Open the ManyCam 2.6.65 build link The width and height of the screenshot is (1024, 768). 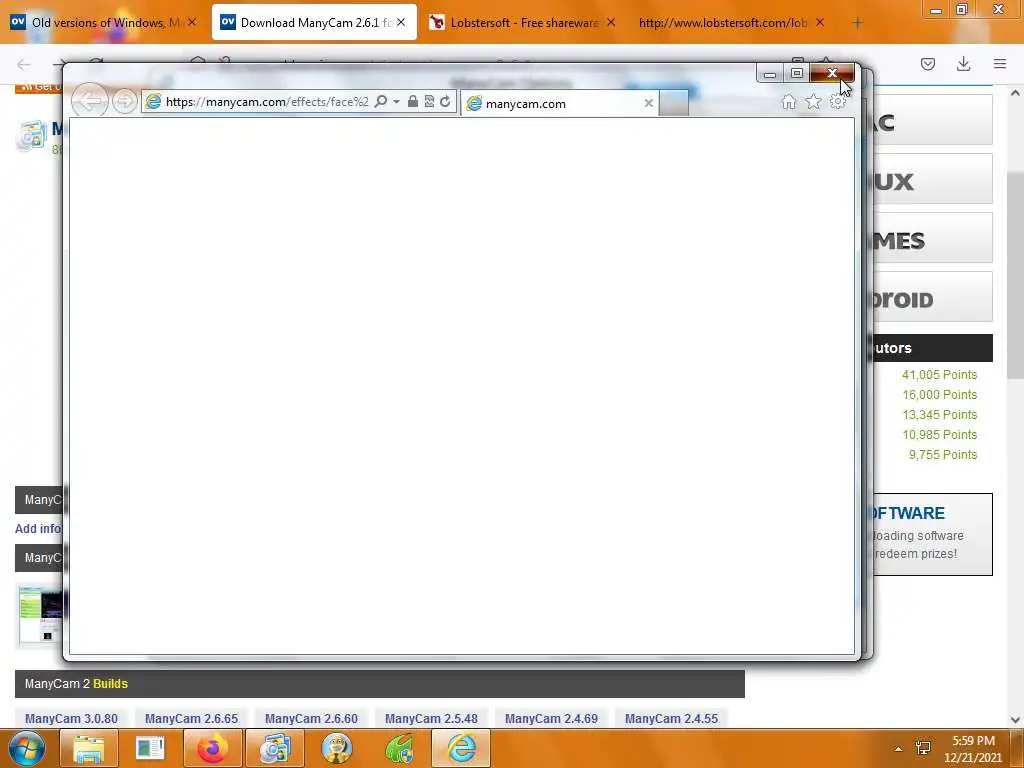coord(191,718)
